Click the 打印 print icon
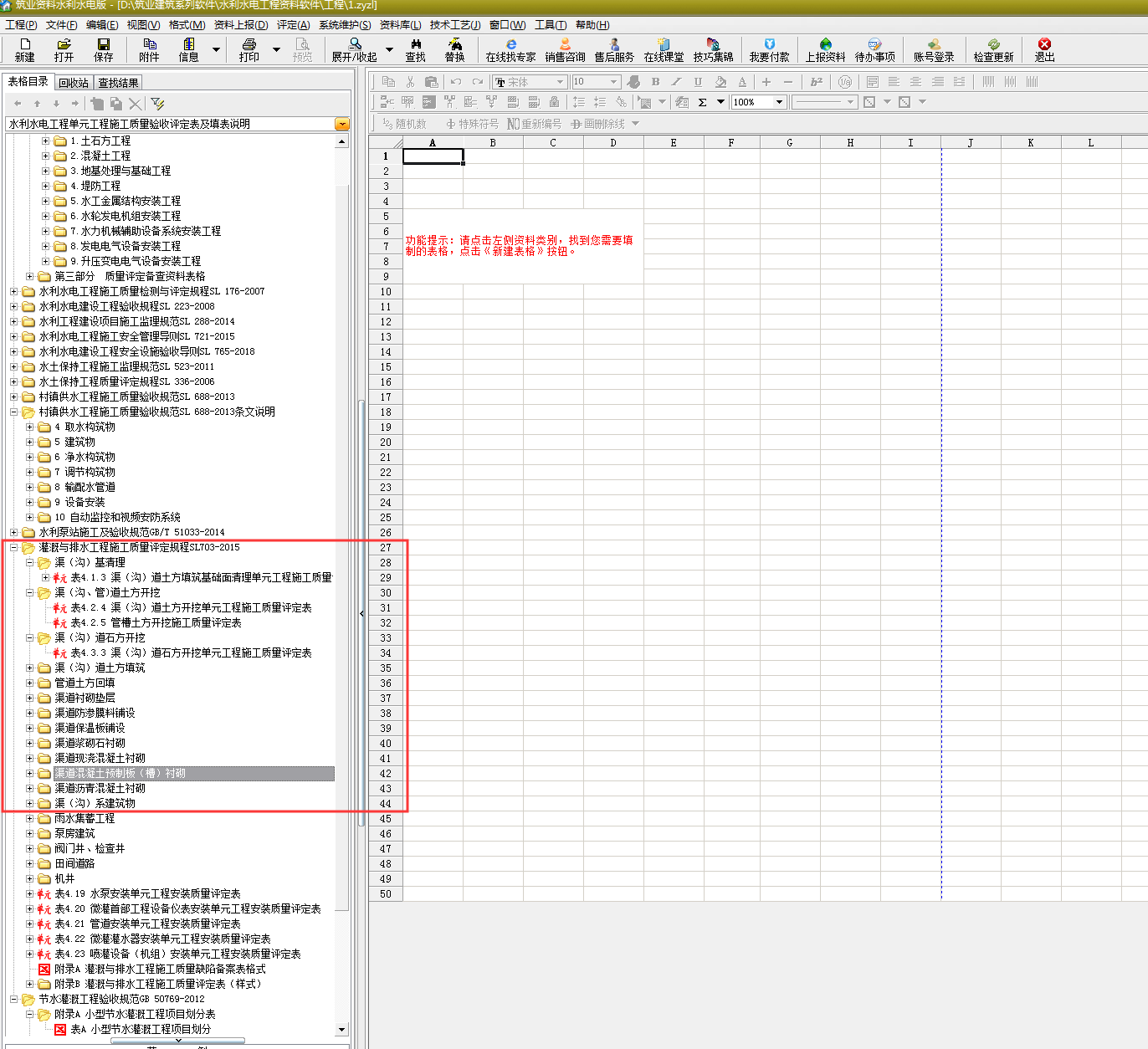 pos(249,50)
